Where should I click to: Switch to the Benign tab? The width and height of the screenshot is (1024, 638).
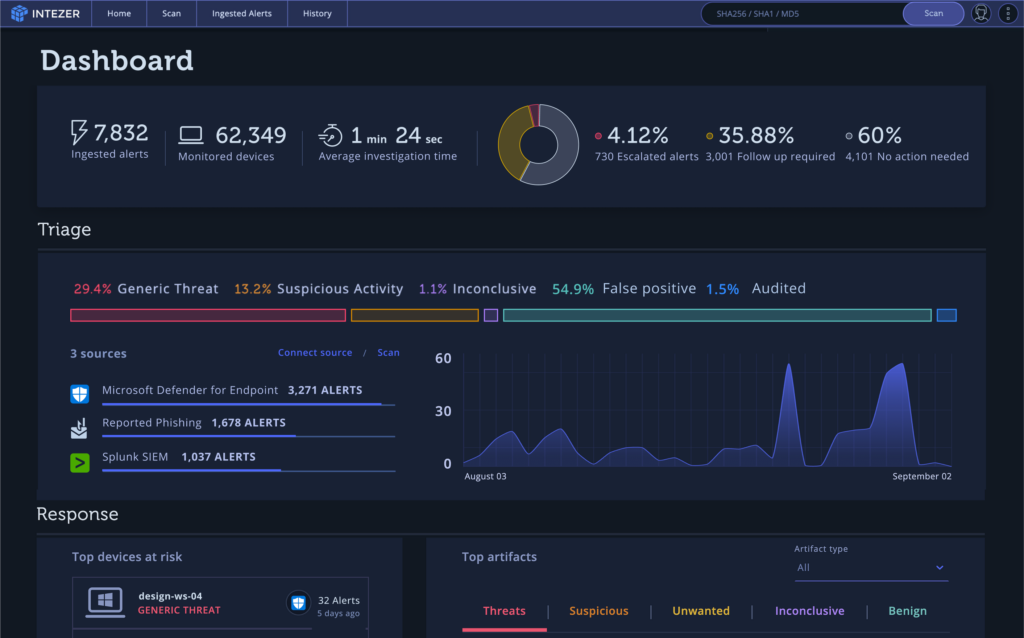pos(907,611)
